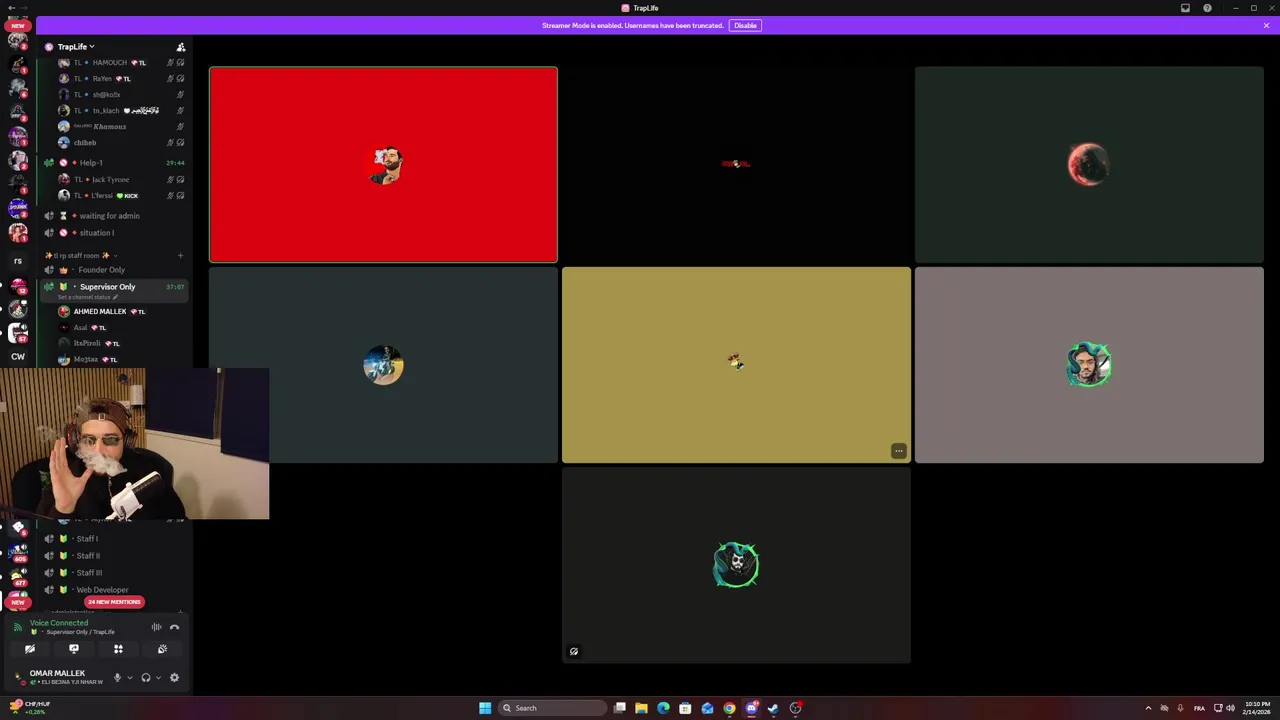Select the yellow video tile in the call grid
Image resolution: width=1280 pixels, height=720 pixels.
pyautogui.click(x=736, y=365)
